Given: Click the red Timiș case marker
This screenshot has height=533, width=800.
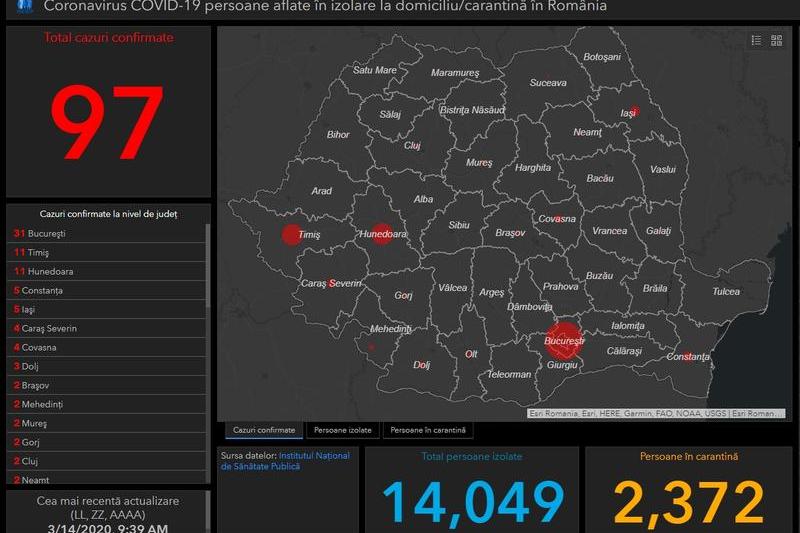Looking at the screenshot, I should [x=290, y=235].
